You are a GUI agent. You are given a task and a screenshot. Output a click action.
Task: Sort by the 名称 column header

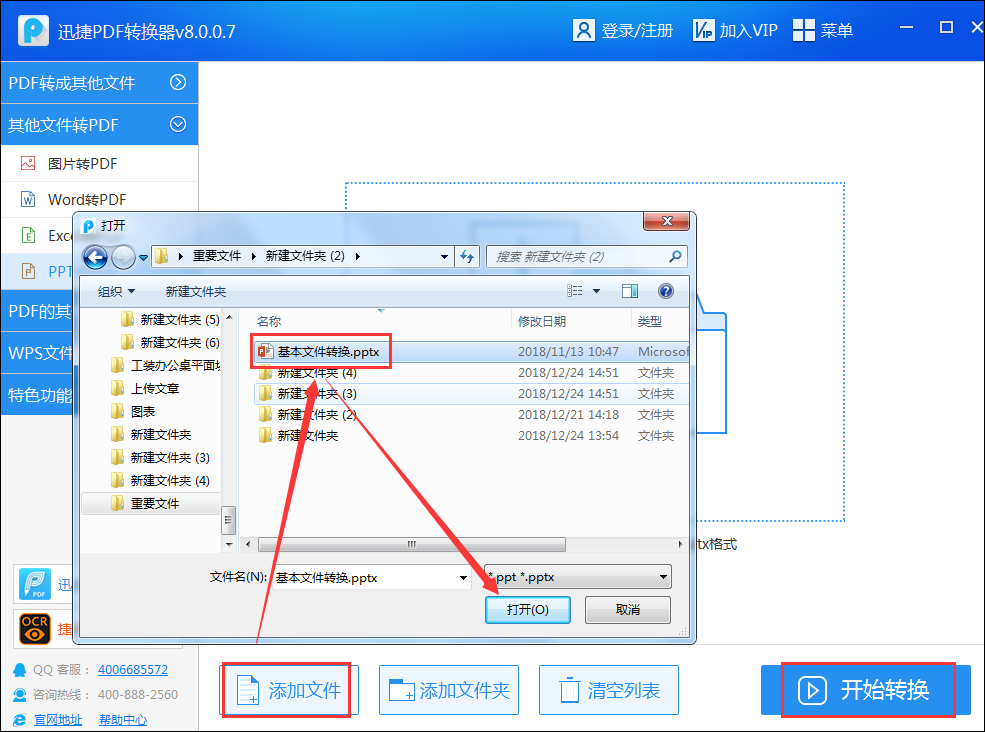(269, 322)
